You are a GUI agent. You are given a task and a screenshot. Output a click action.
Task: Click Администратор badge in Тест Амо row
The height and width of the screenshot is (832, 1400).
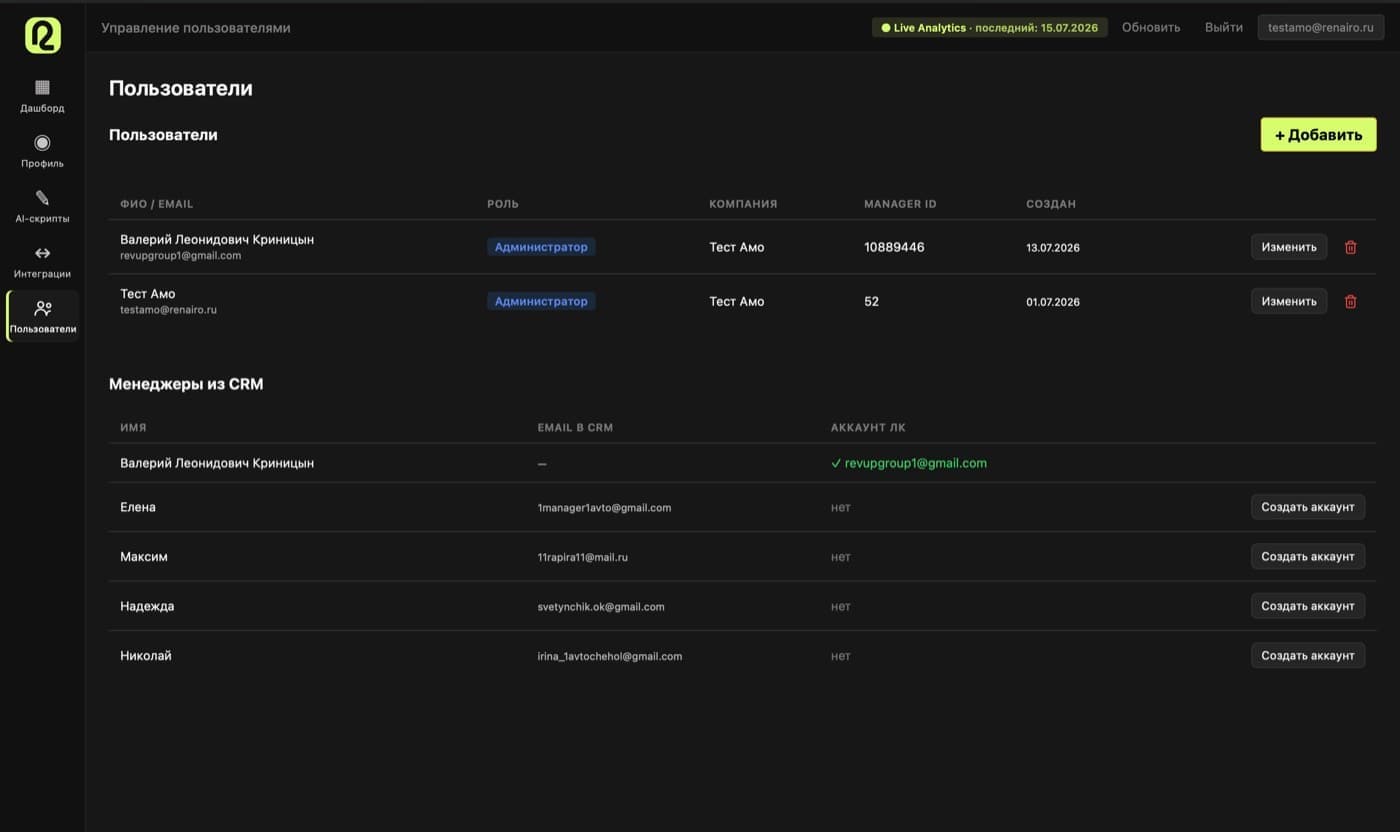[541, 301]
